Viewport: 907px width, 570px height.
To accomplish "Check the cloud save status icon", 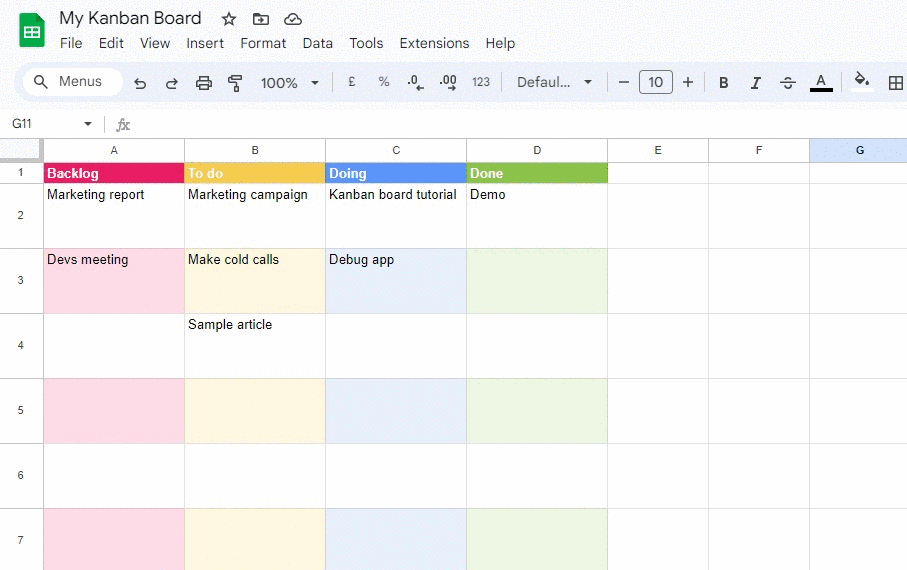I will [x=293, y=19].
